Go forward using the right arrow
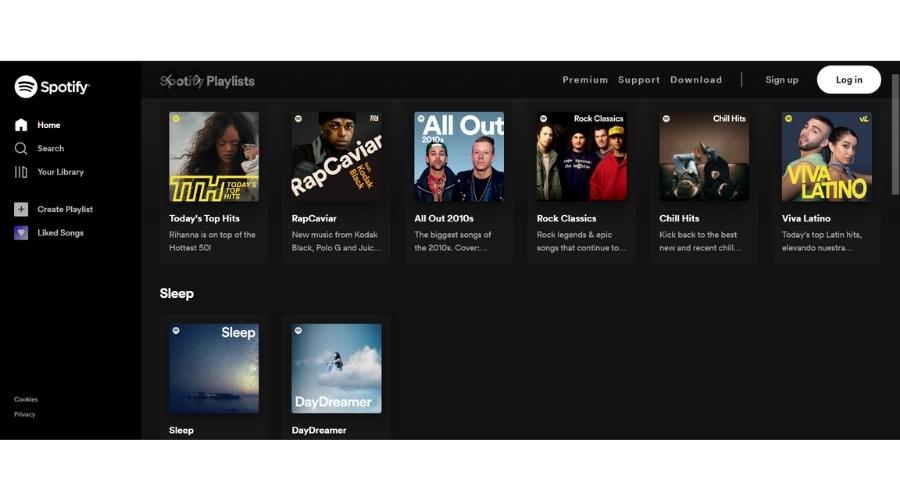Image resolution: width=900 pixels, height=500 pixels. tap(197, 80)
